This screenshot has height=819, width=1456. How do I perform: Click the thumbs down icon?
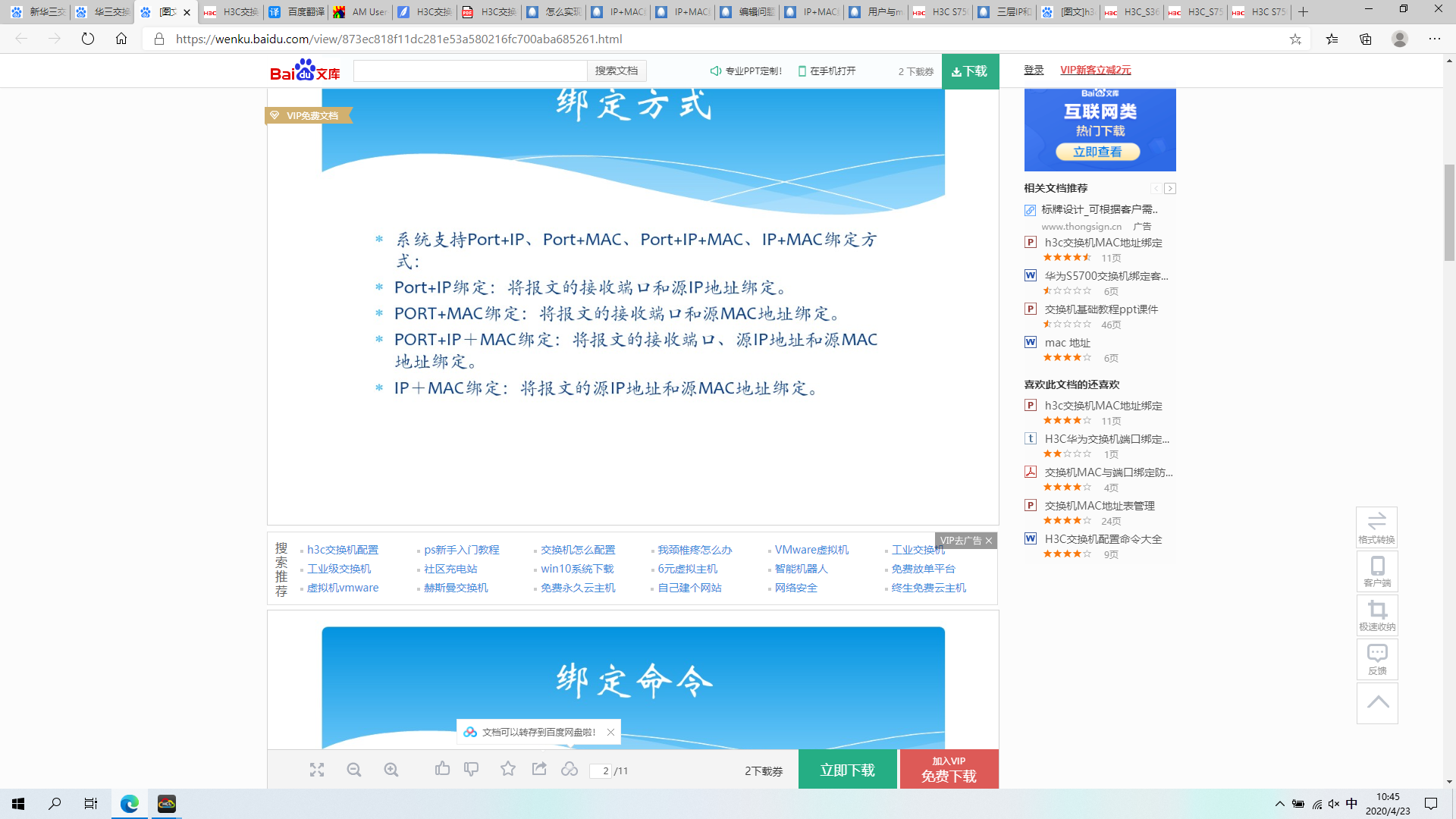(x=472, y=769)
